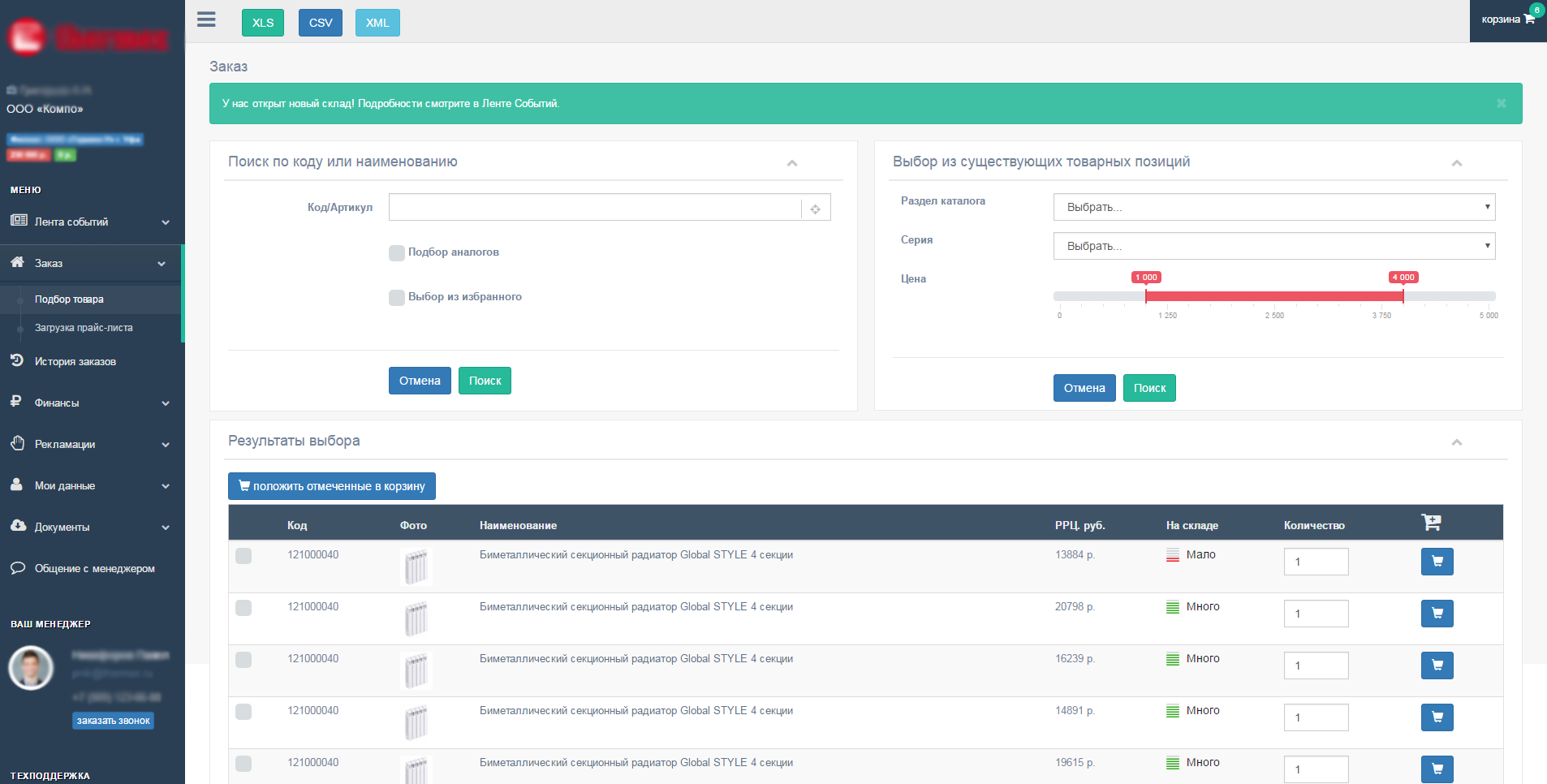Close the green new warehouse notification
The height and width of the screenshot is (784, 1547).
tap(1501, 103)
